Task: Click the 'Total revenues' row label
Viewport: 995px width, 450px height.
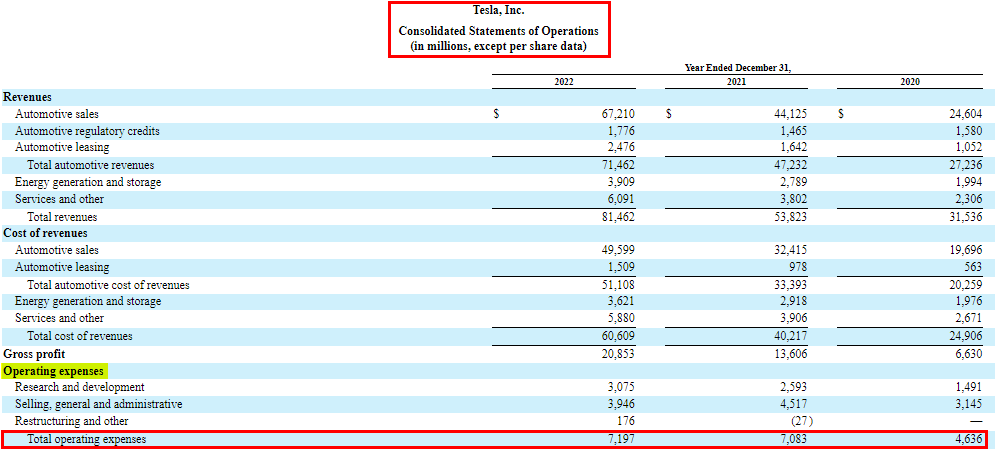Action: tap(62, 216)
